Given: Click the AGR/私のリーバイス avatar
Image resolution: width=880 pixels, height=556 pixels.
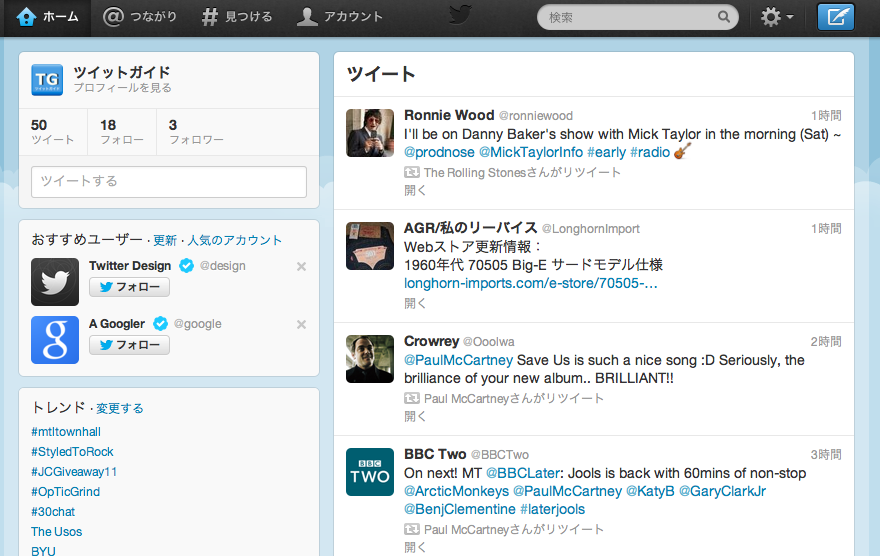Looking at the screenshot, I should 370,246.
